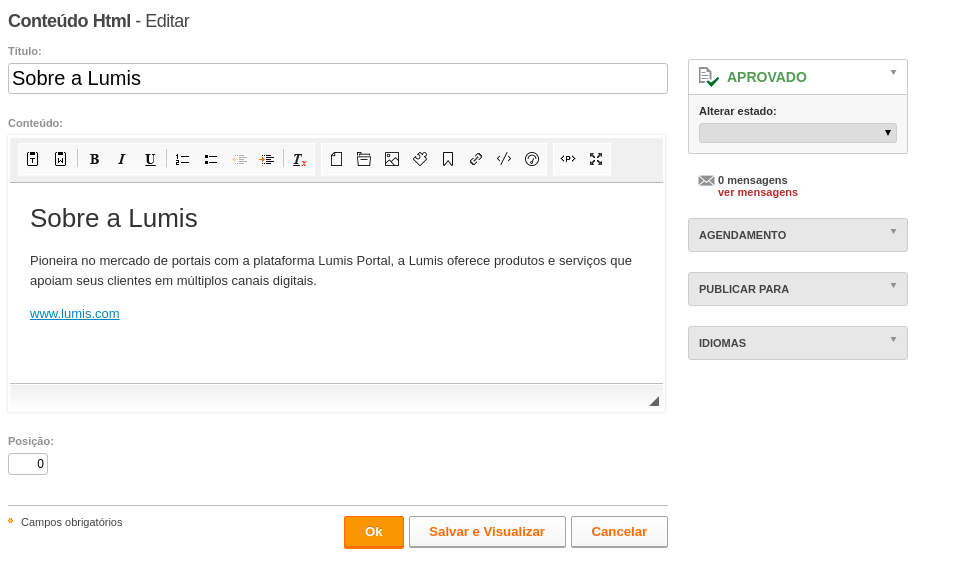975x572 pixels.
Task: Toggle italic formatting
Action: click(122, 159)
